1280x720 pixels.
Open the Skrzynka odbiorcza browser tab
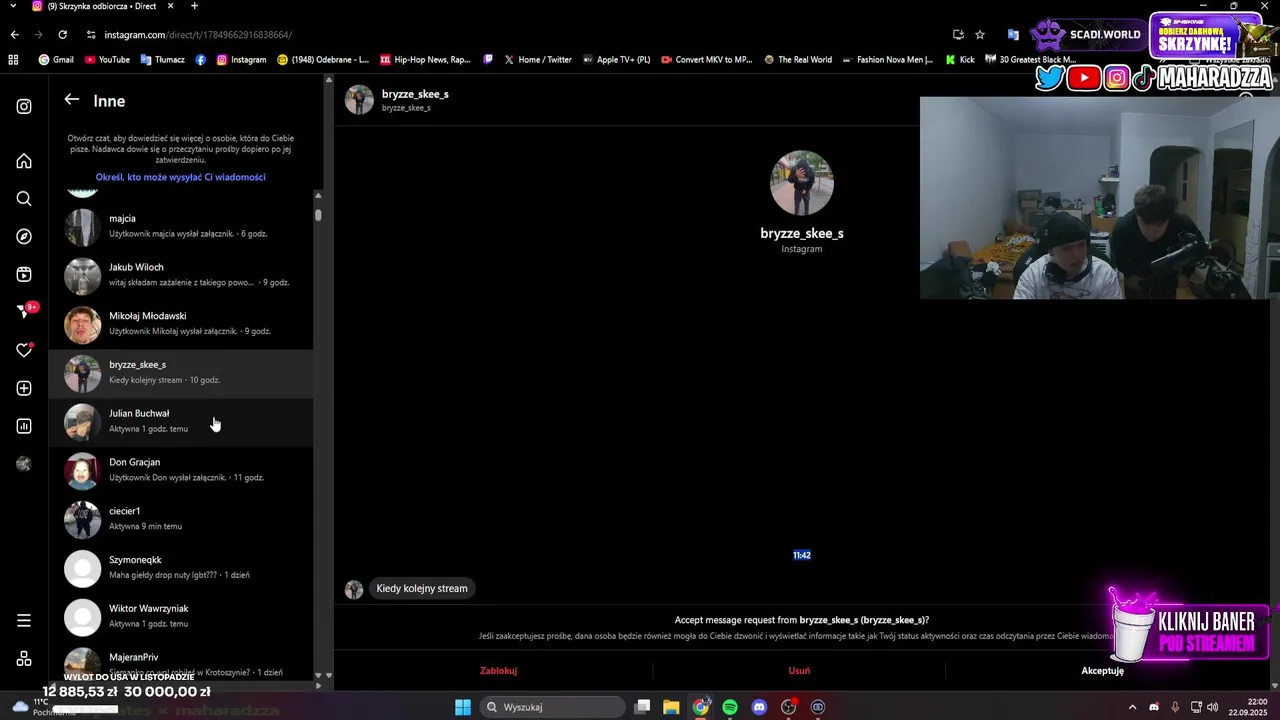point(104,6)
